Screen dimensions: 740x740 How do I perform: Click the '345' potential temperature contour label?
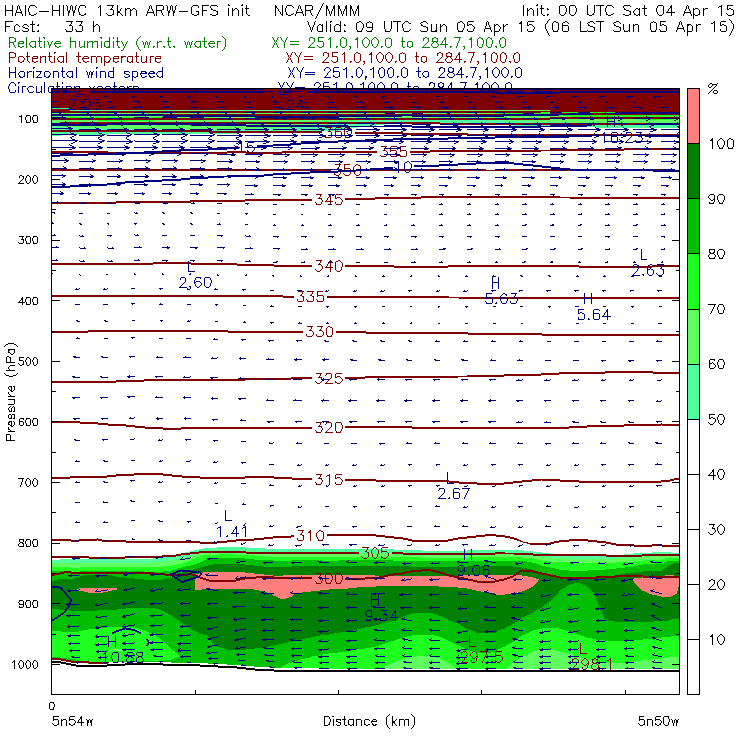(329, 200)
